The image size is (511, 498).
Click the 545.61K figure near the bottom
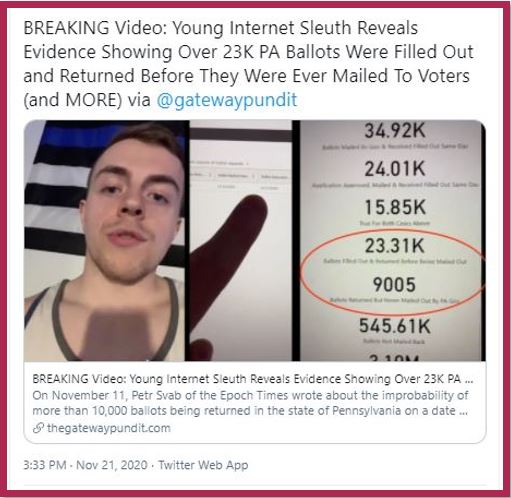point(395,326)
